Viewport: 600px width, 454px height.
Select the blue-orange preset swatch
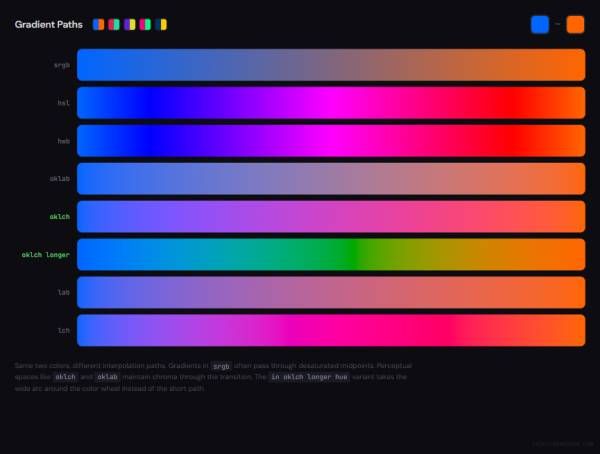coord(98,24)
